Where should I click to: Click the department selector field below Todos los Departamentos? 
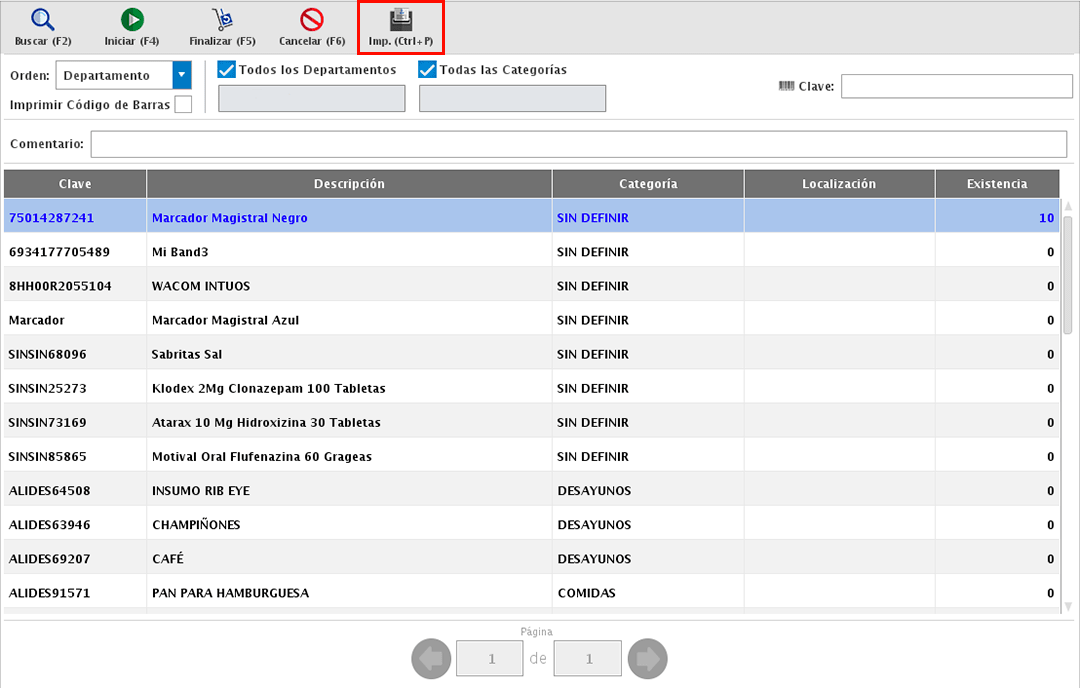pyautogui.click(x=311, y=98)
